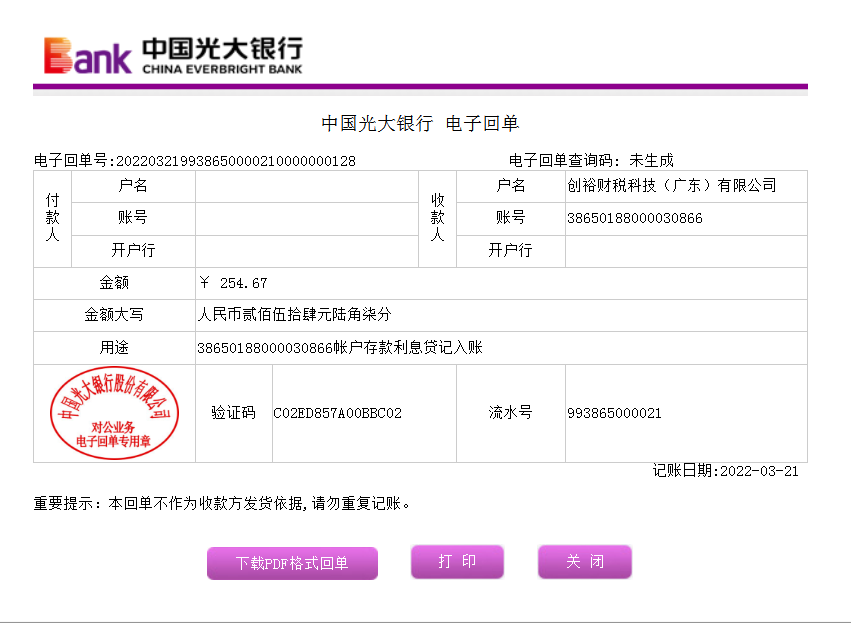851x623 pixels.
Task: Click the 验证码 label
Action: [x=233, y=413]
